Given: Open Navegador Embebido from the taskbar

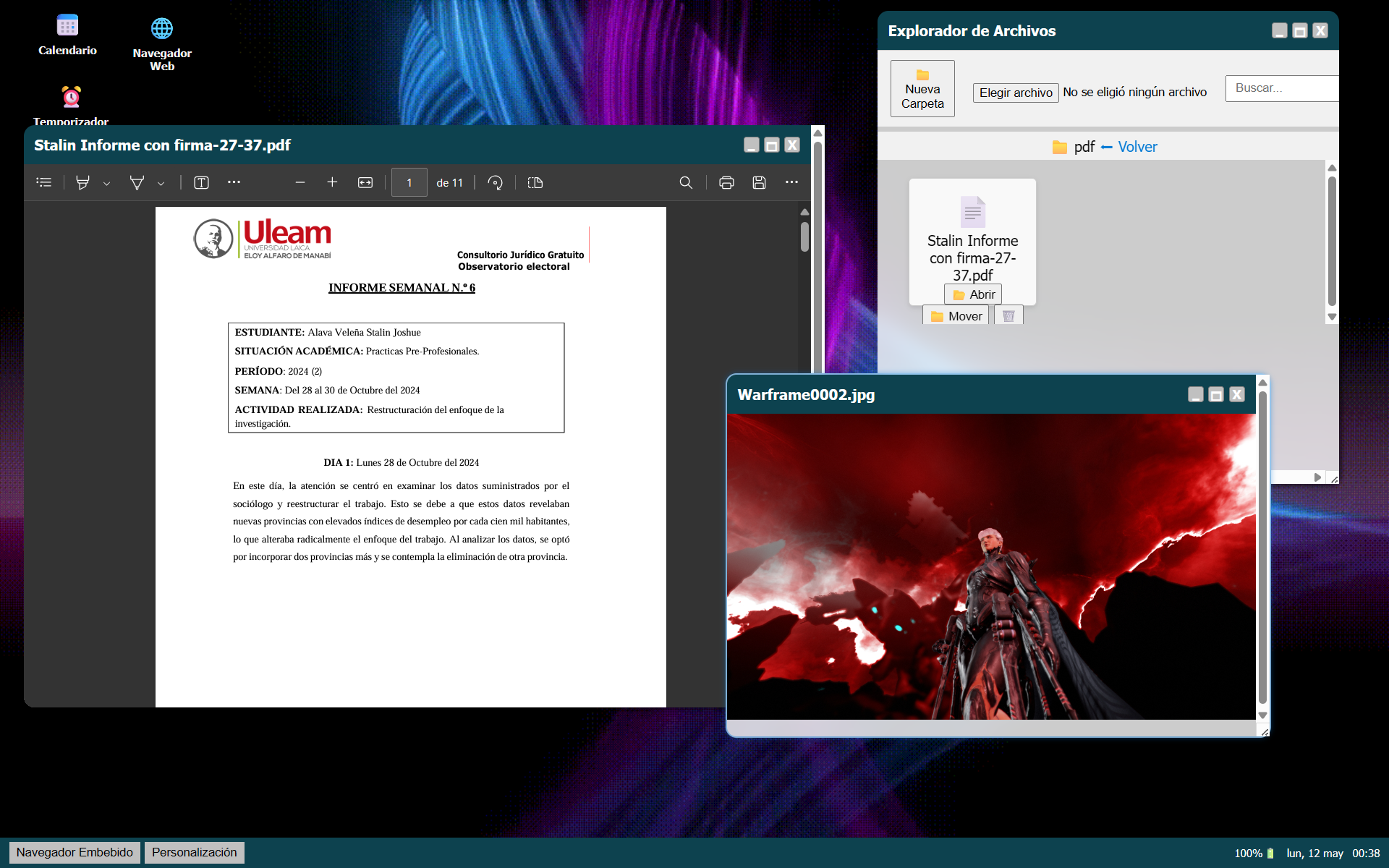Looking at the screenshot, I should click(x=75, y=852).
